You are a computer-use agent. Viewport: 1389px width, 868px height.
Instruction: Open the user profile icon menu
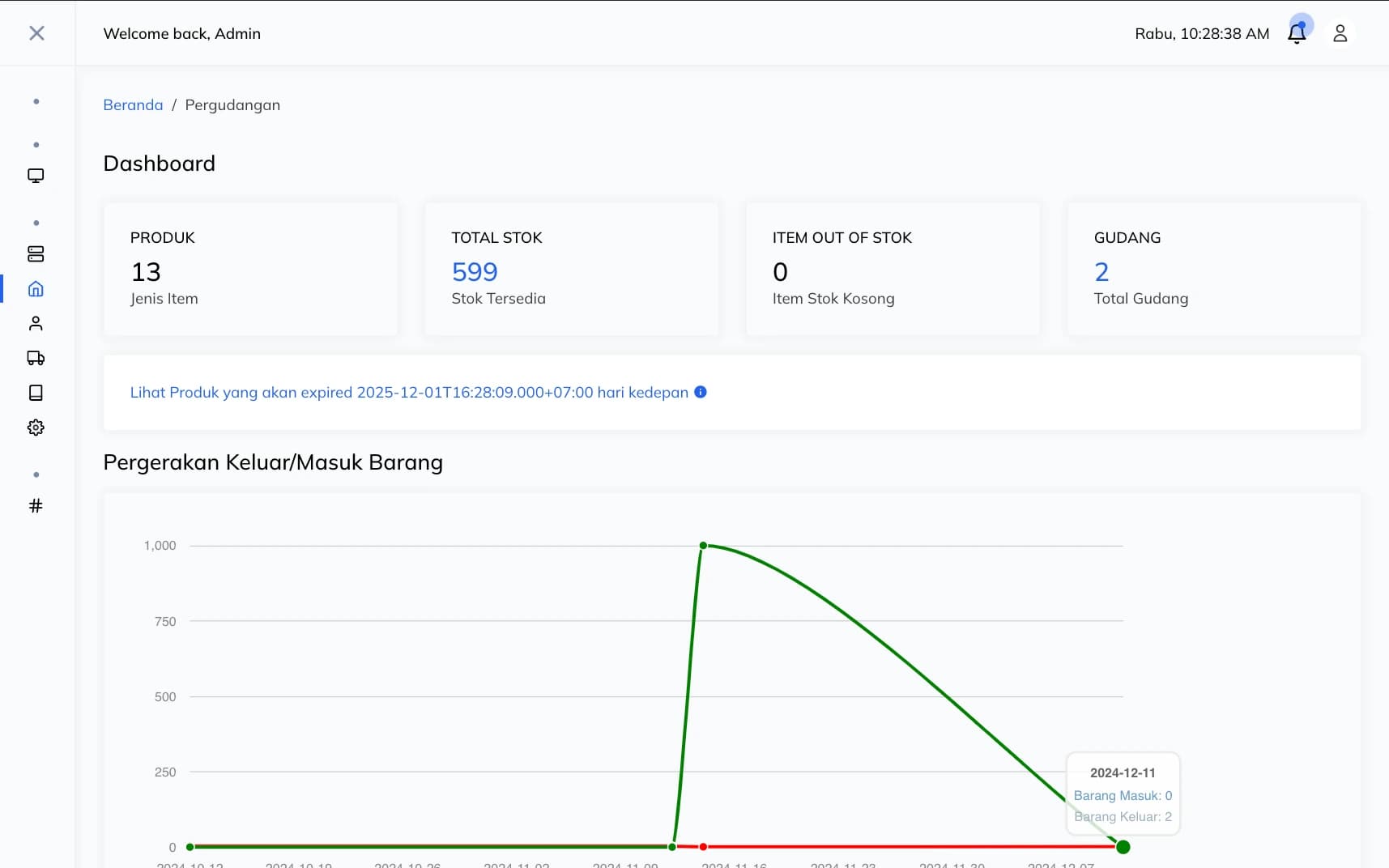click(x=1340, y=33)
